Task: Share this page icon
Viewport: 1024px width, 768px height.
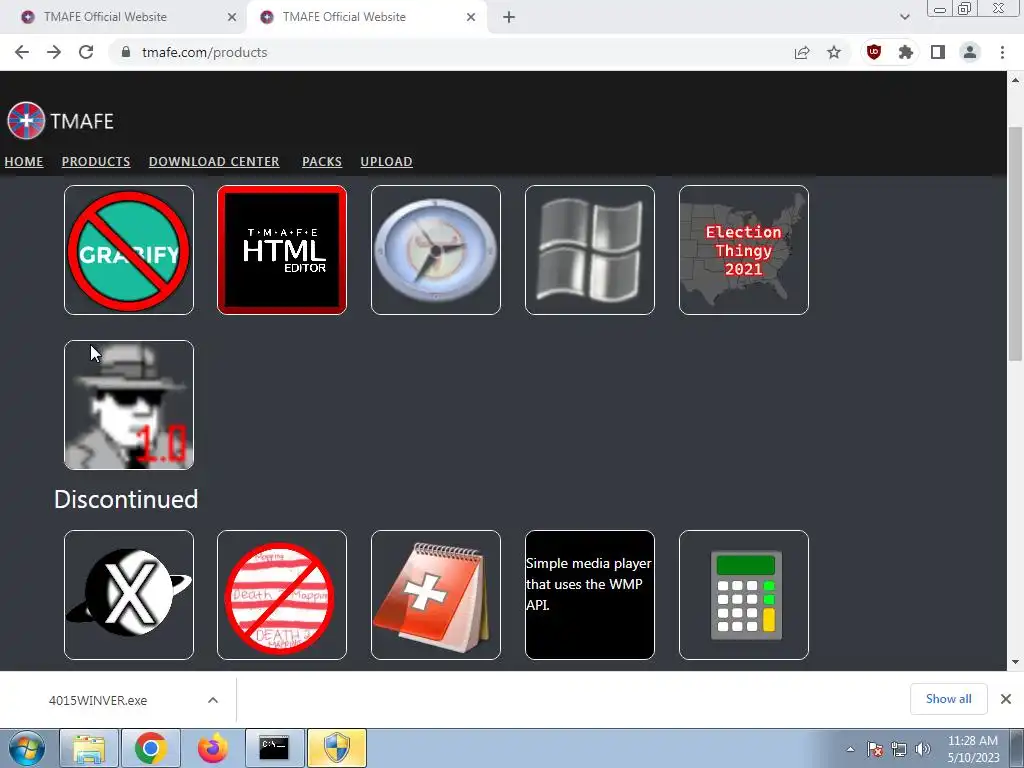Action: (x=802, y=52)
